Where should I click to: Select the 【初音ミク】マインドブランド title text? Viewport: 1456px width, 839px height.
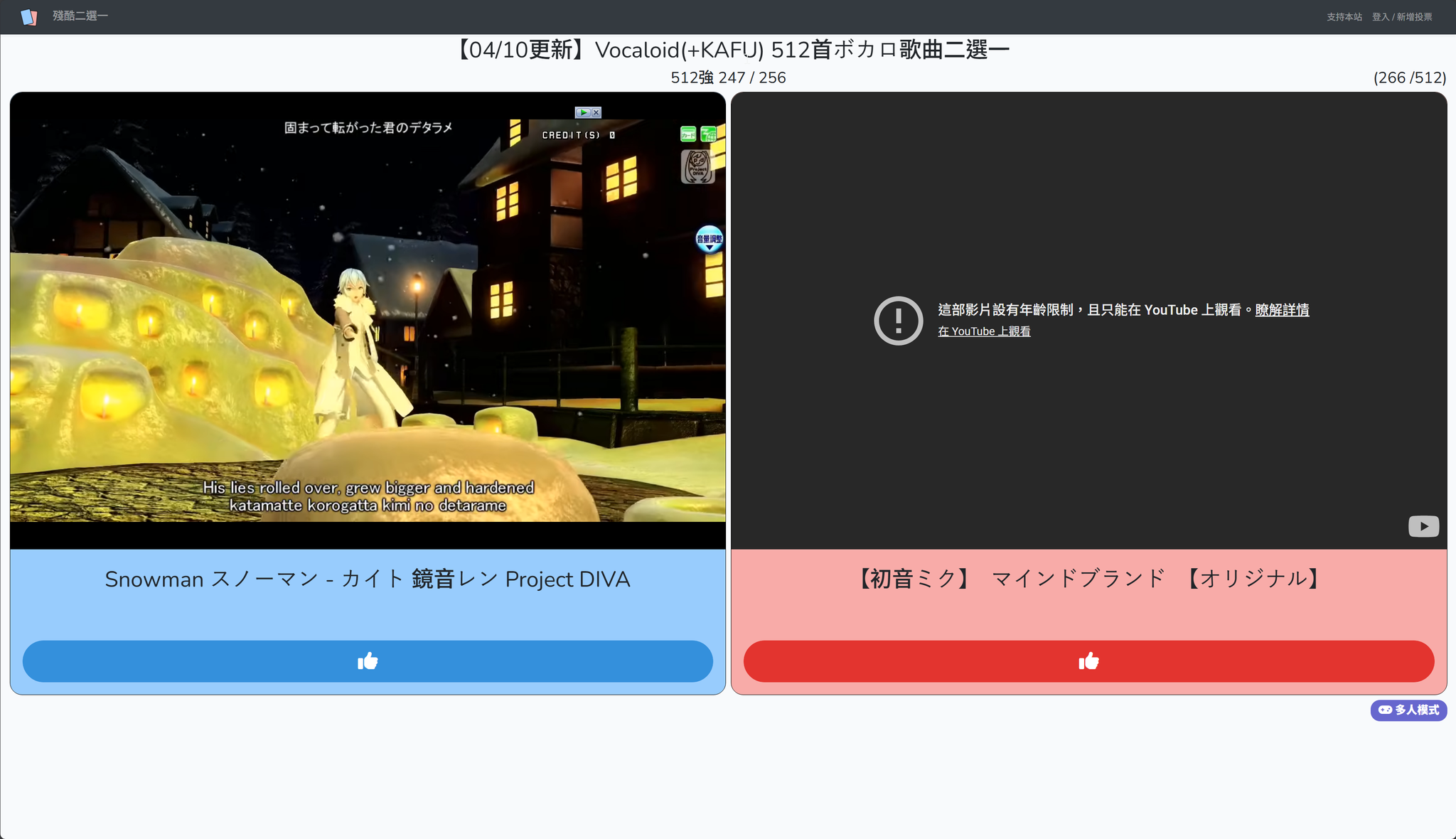click(x=1088, y=579)
